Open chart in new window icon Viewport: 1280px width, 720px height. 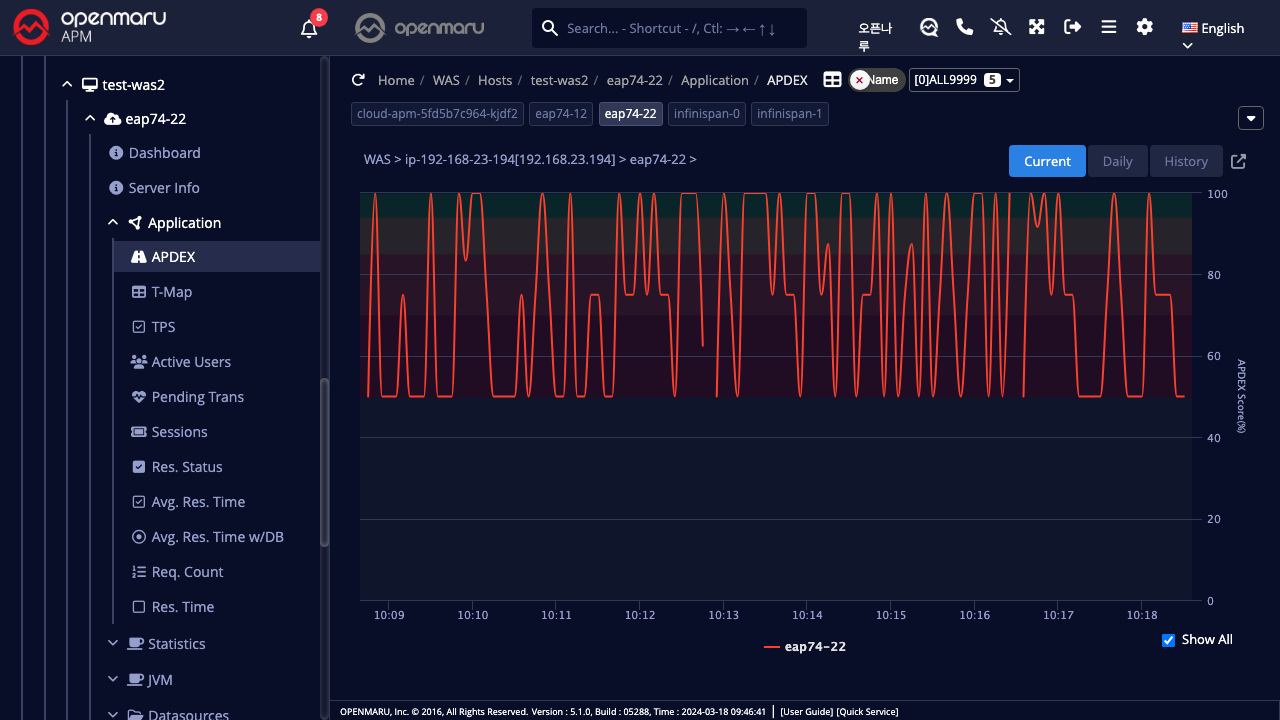[x=1238, y=161]
